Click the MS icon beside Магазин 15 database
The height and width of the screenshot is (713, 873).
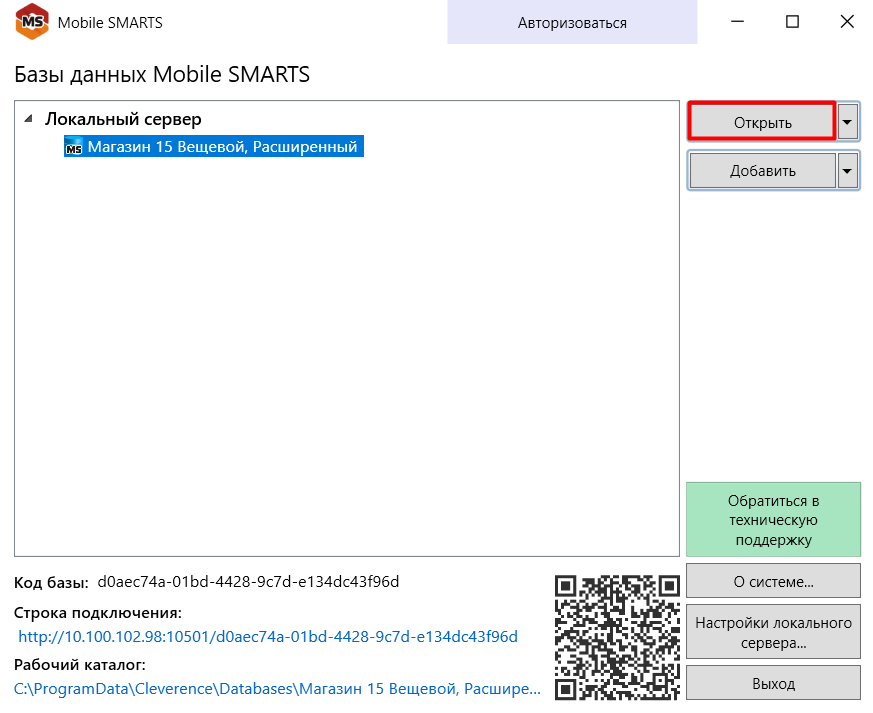[x=74, y=148]
